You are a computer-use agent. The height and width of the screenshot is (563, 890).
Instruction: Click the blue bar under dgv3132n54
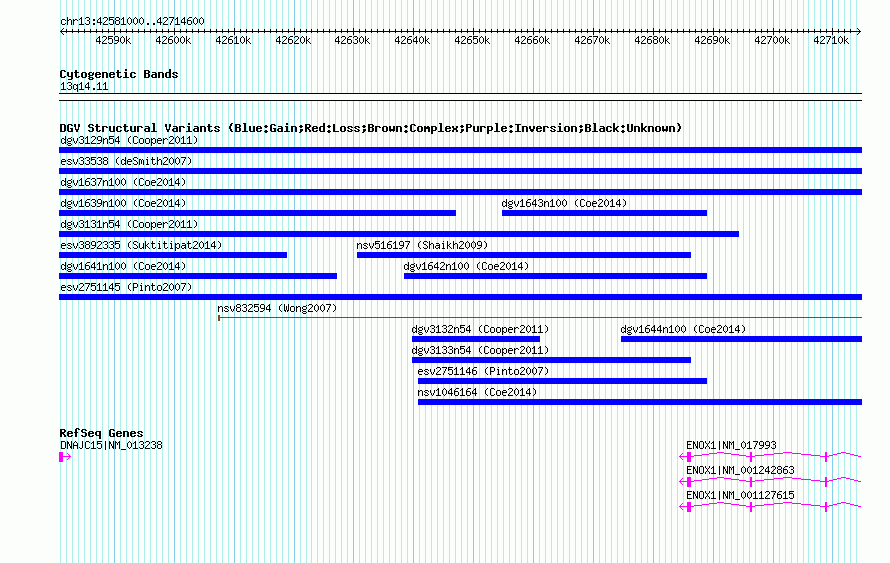click(x=476, y=339)
